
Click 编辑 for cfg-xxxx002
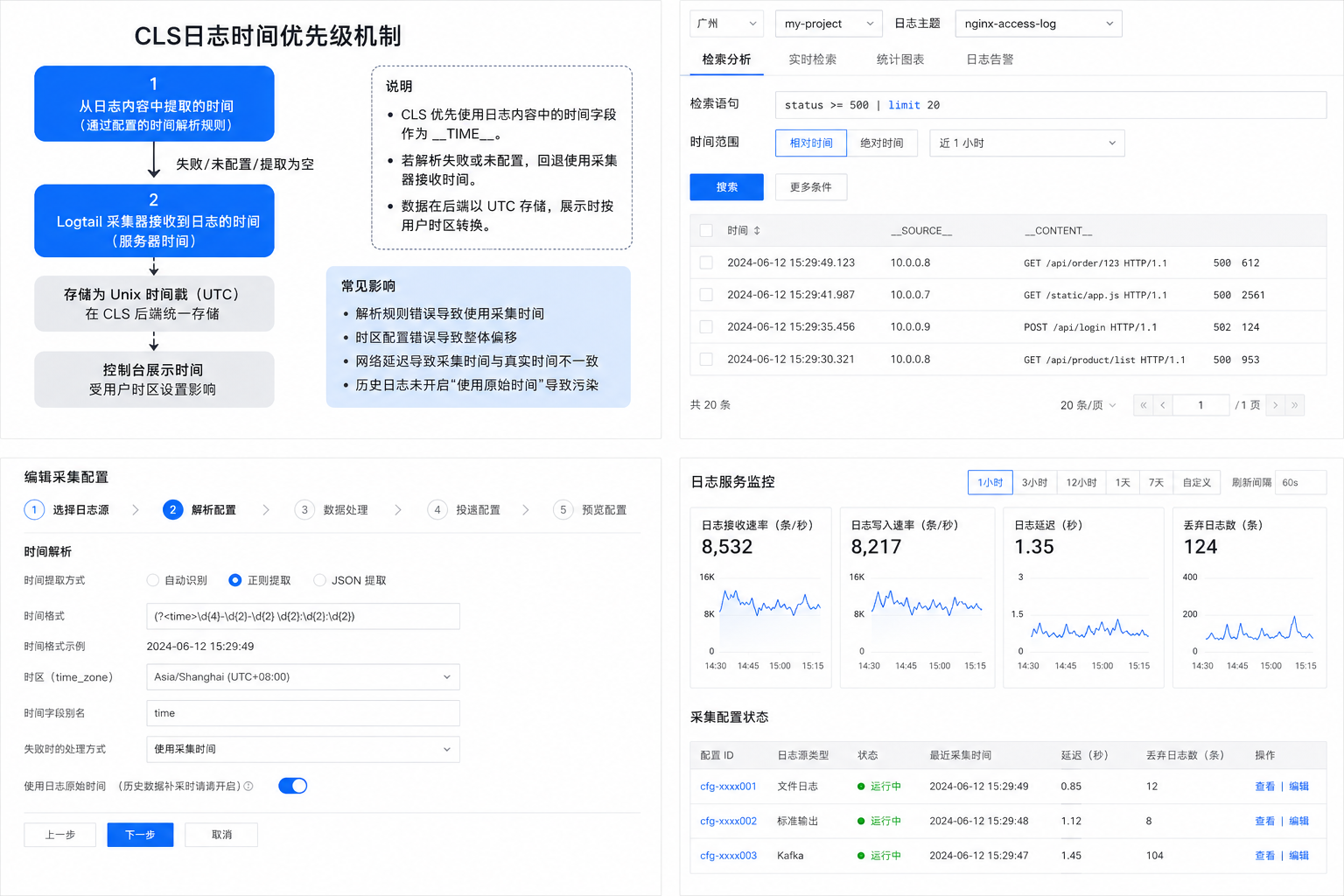click(1298, 821)
